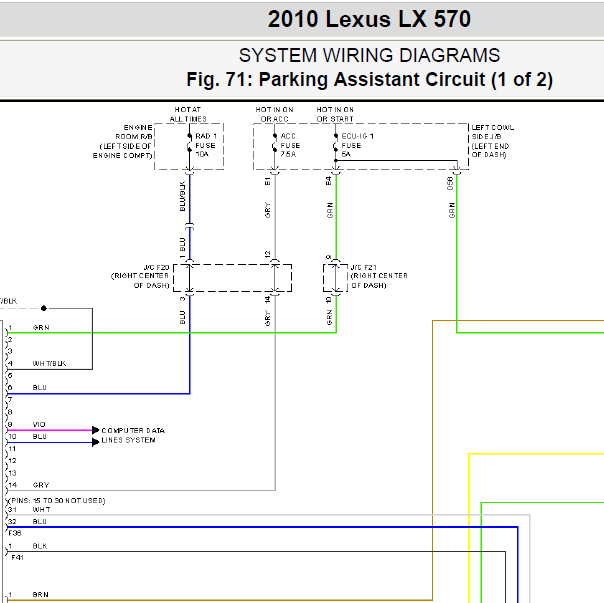The image size is (604, 603).
Task: Select the "LEFT COWL SIDE J/B" location label
Action: point(493,132)
